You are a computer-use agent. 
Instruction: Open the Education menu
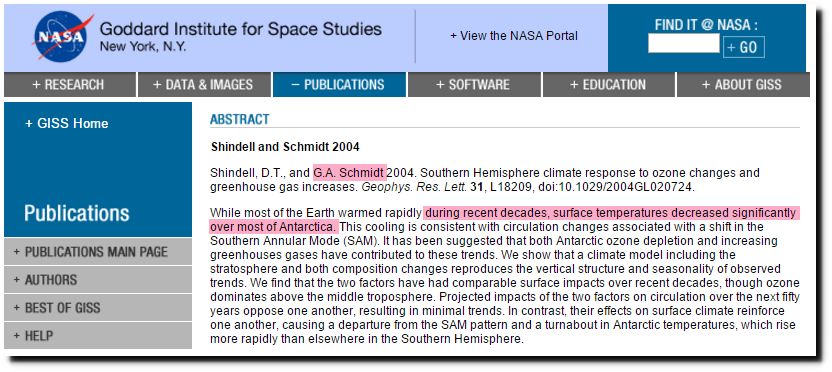click(609, 85)
